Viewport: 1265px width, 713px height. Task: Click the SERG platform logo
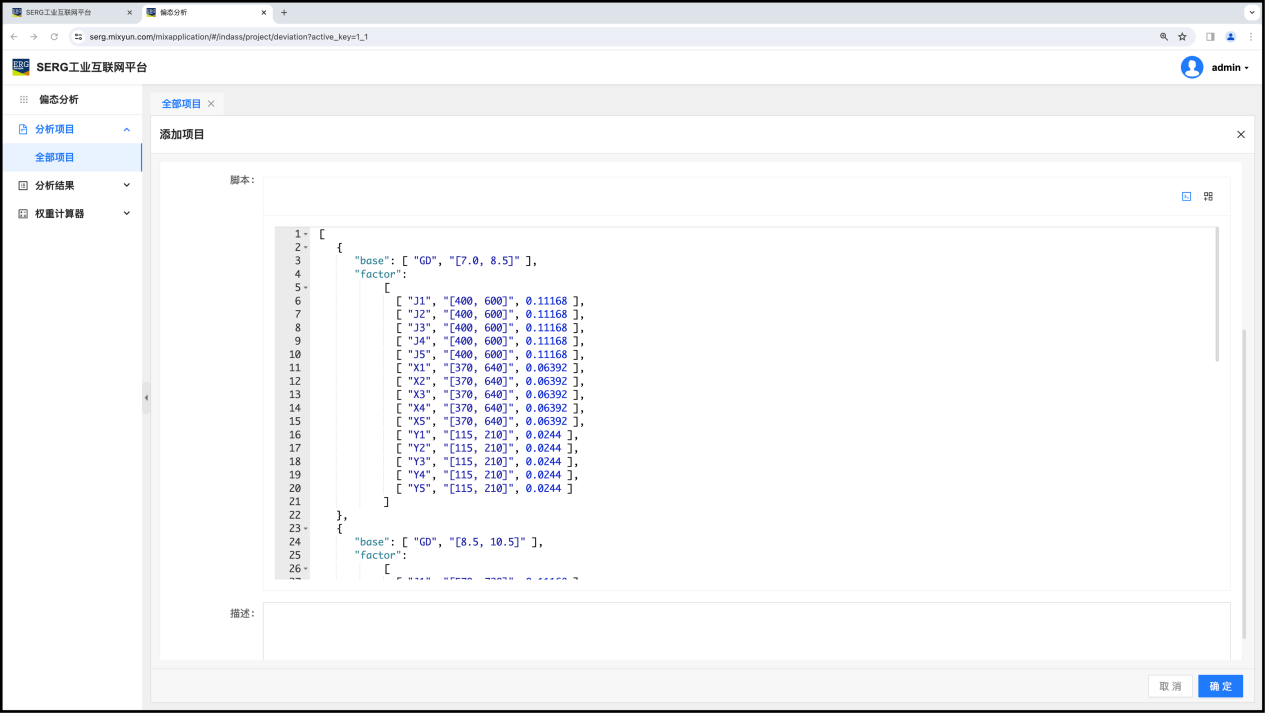point(21,67)
